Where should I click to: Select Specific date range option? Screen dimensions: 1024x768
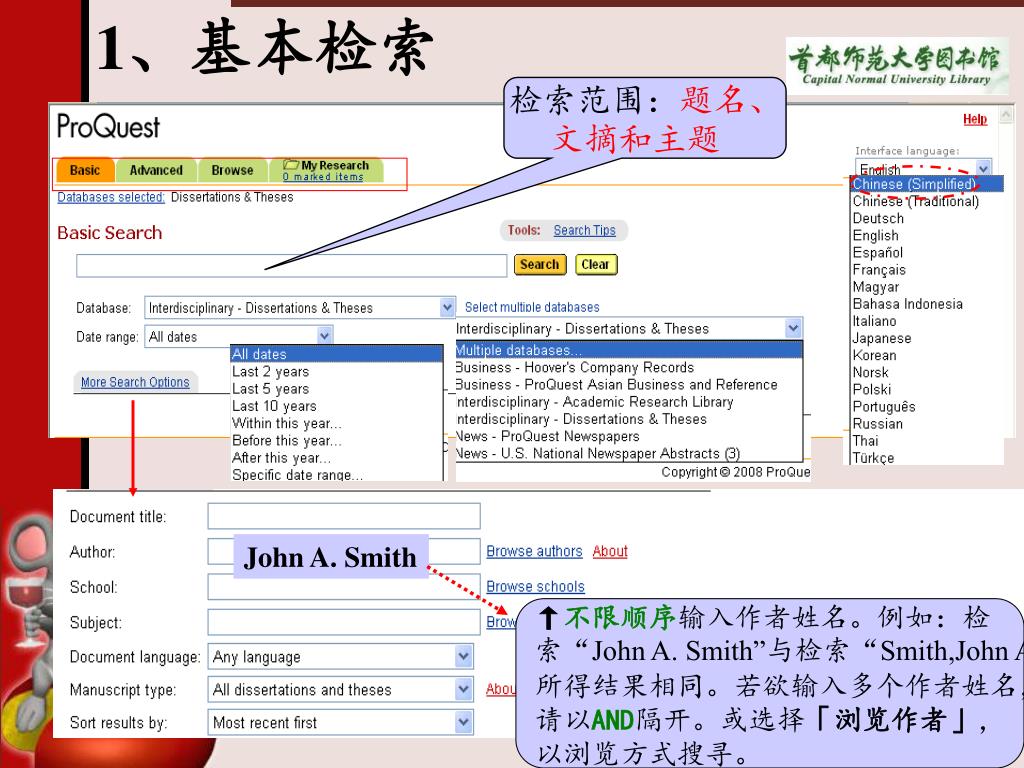[337, 474]
